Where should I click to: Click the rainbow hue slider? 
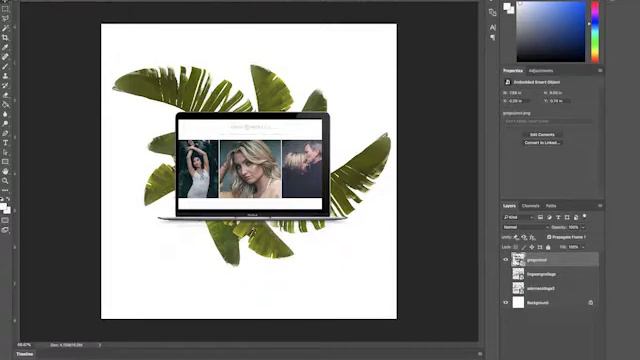pos(595,31)
